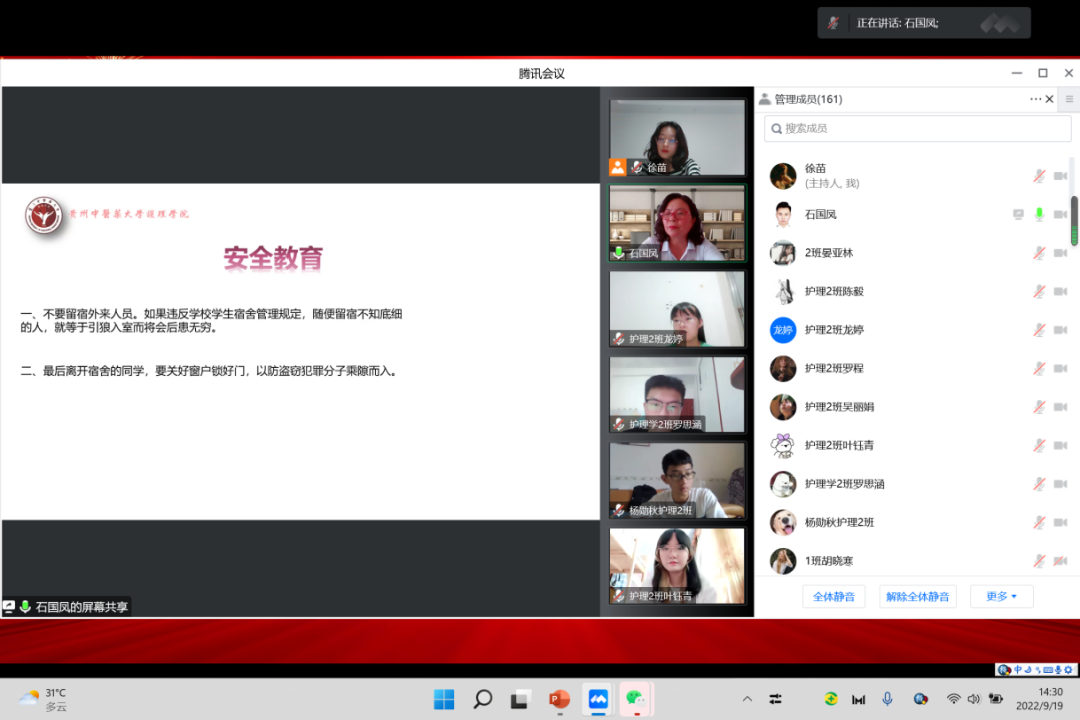Click the taskbar search magnifier icon

coord(482,699)
